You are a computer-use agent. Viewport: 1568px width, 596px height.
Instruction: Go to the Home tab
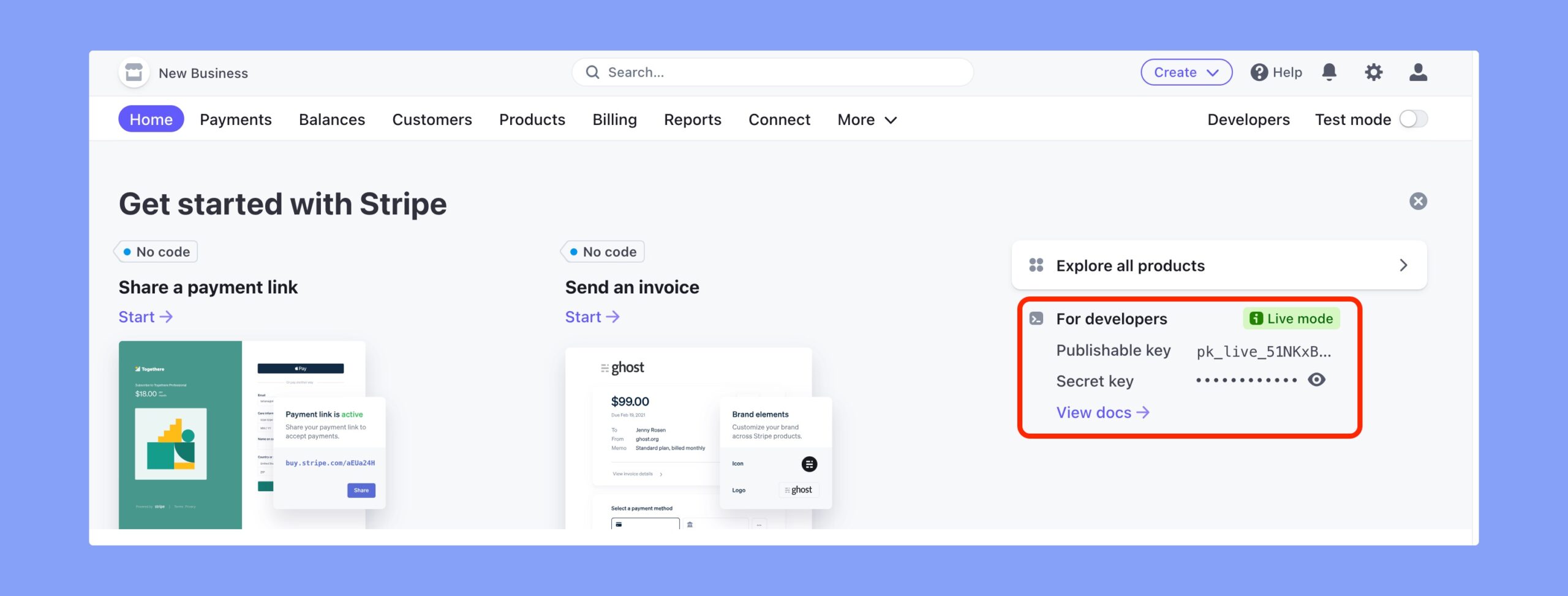[x=151, y=119]
